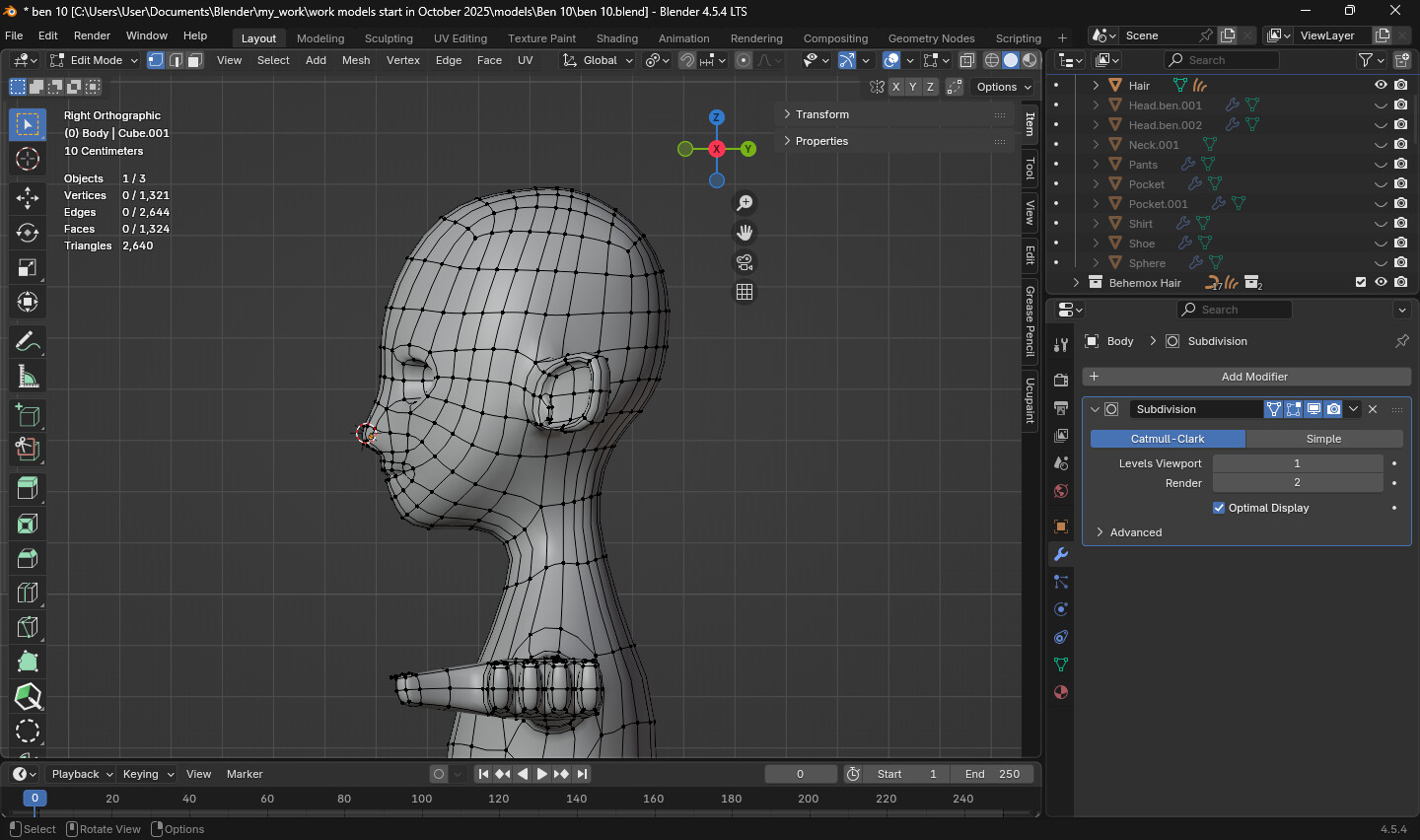Click the pan hand viewport icon
Image resolution: width=1420 pixels, height=840 pixels.
745,233
